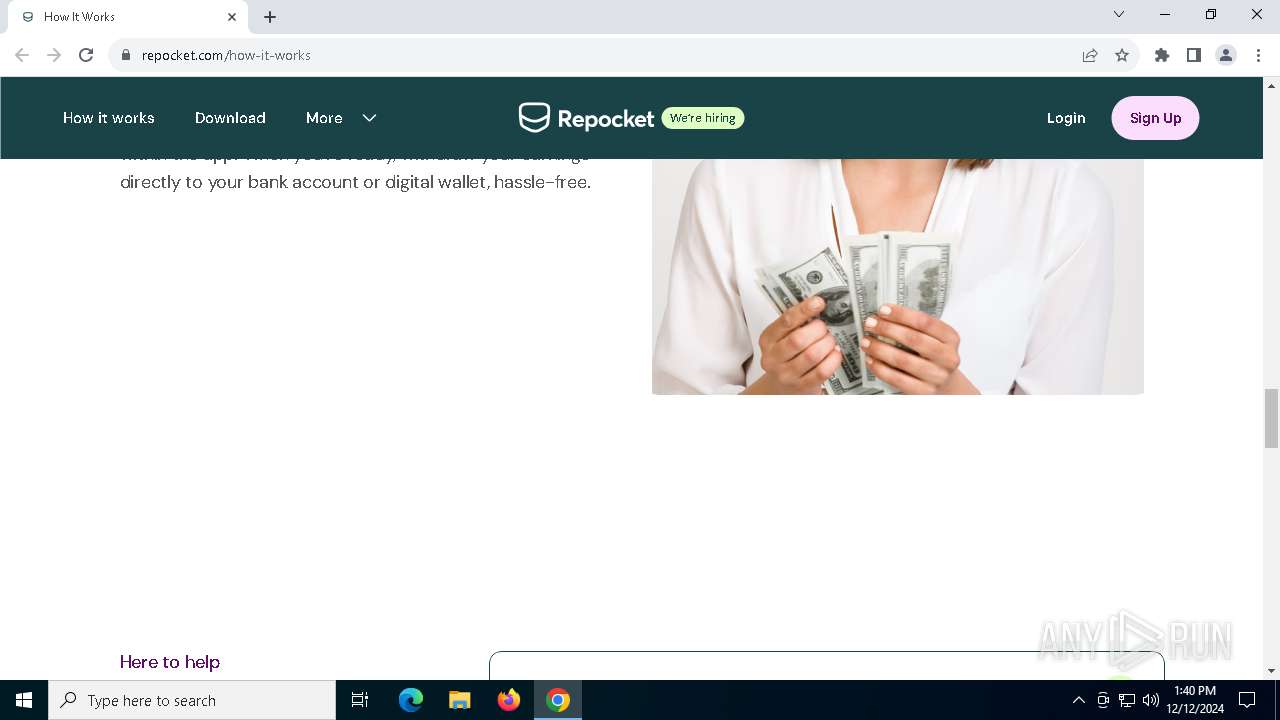The width and height of the screenshot is (1280, 720).
Task: Click the text 'directly to your bank account'
Action: pos(238,182)
